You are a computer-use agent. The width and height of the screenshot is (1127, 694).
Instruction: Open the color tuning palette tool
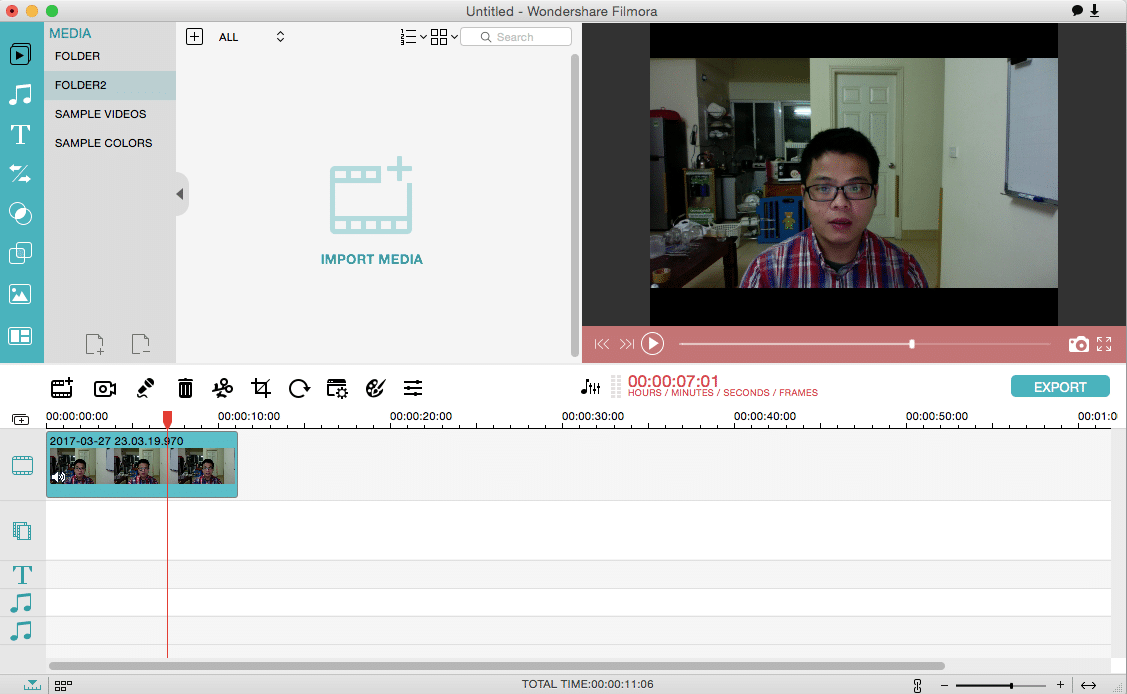(x=375, y=388)
